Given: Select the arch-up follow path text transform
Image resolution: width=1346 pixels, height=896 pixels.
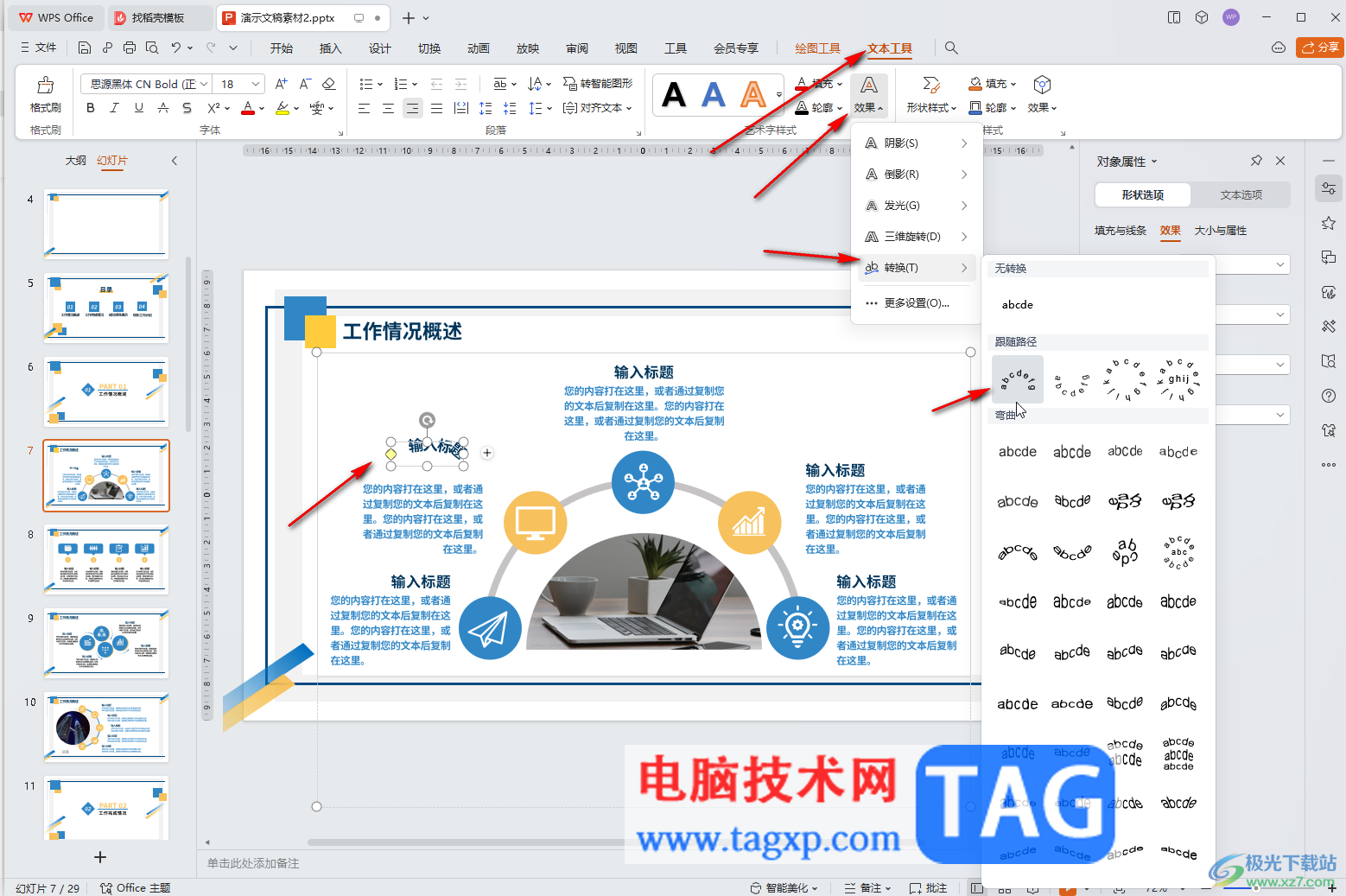Looking at the screenshot, I should pyautogui.click(x=1018, y=380).
